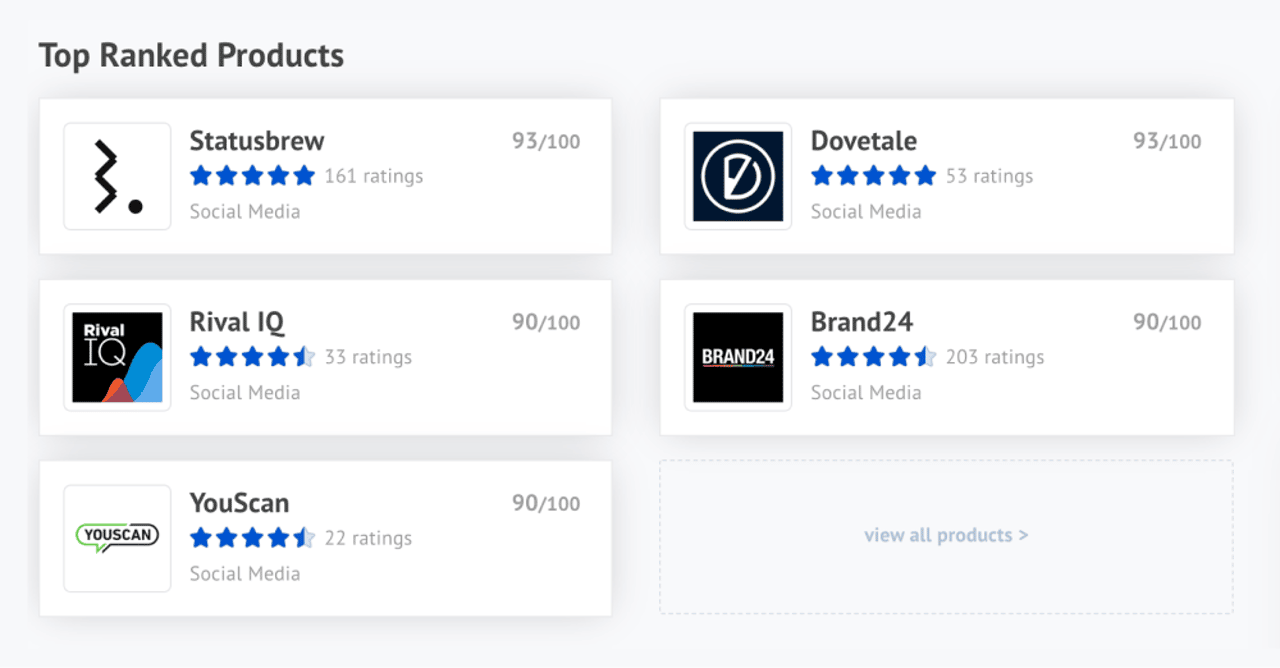This screenshot has width=1280, height=668.
Task: Open the Brand24 product title link
Action: pyautogui.click(x=861, y=322)
